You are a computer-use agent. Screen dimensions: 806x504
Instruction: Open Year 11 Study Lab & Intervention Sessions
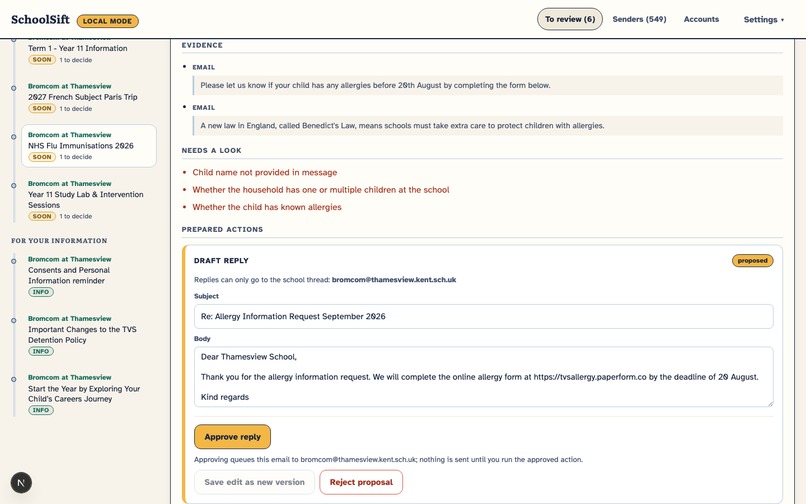(x=88, y=200)
